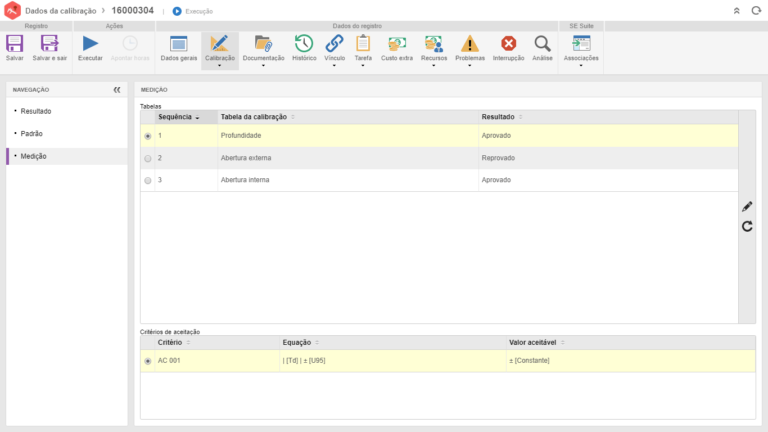Screen dimensions: 768x432
Task: Collapse the Navegação side panel
Action: 117,90
